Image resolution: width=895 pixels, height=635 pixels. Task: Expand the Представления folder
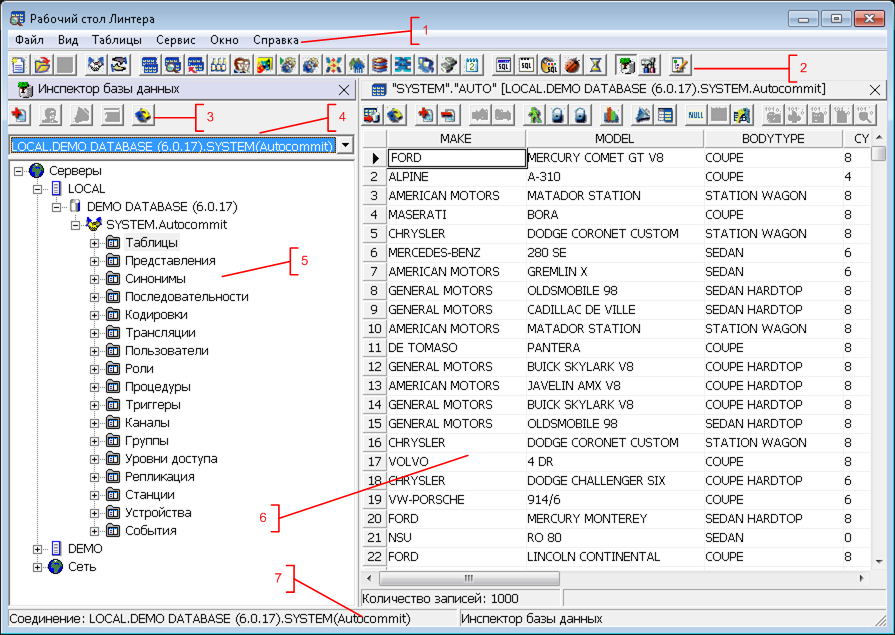tap(94, 261)
